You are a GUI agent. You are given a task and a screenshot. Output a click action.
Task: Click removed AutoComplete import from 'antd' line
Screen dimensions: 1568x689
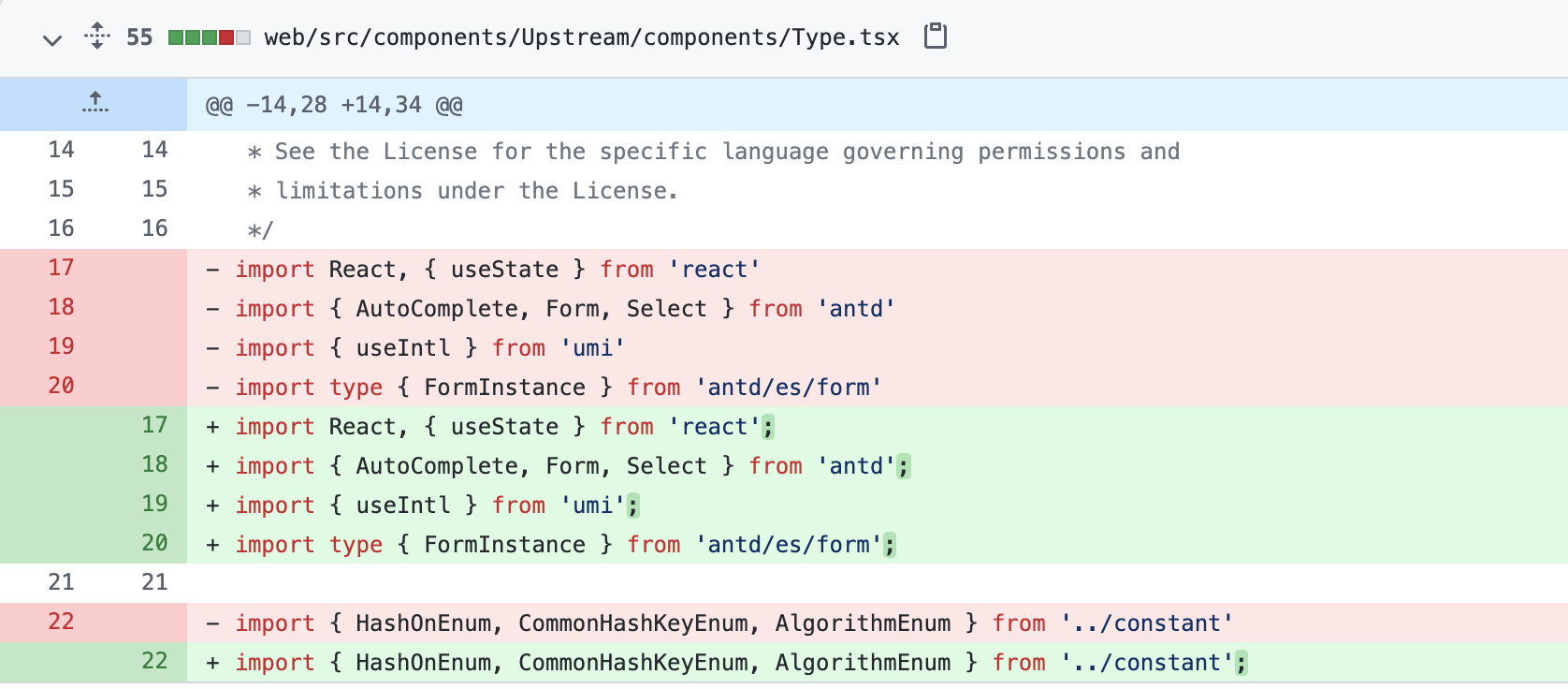point(878,308)
